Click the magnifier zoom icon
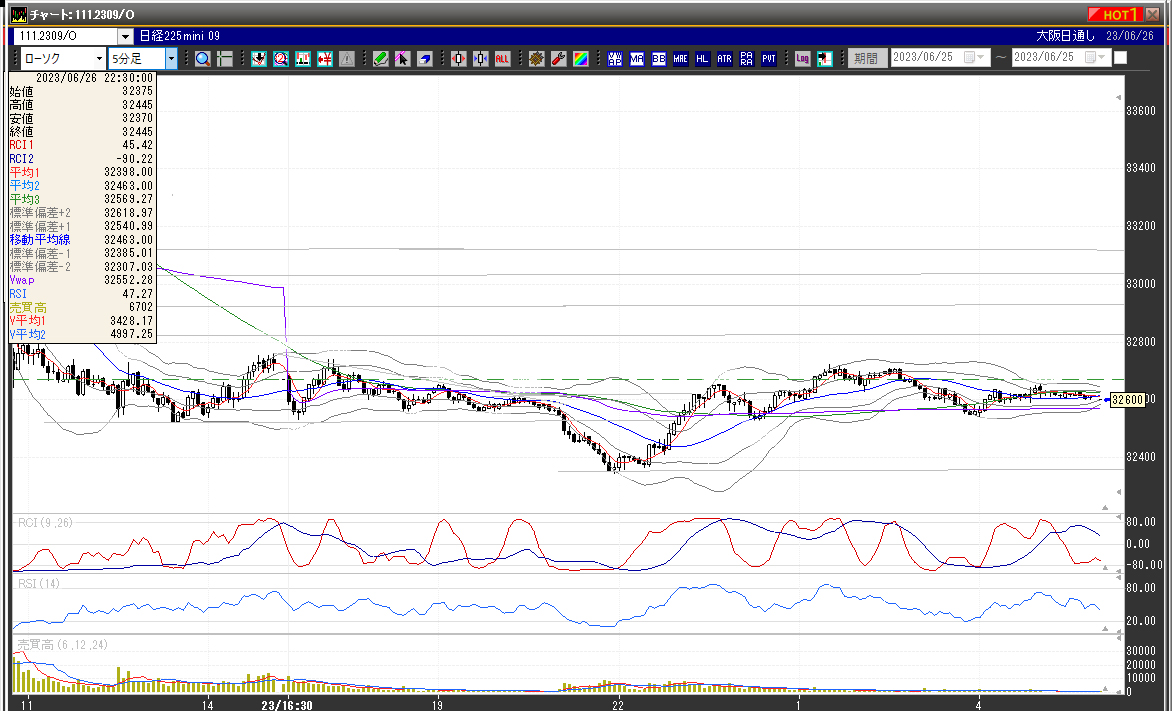This screenshot has width=1172, height=711. click(203, 59)
